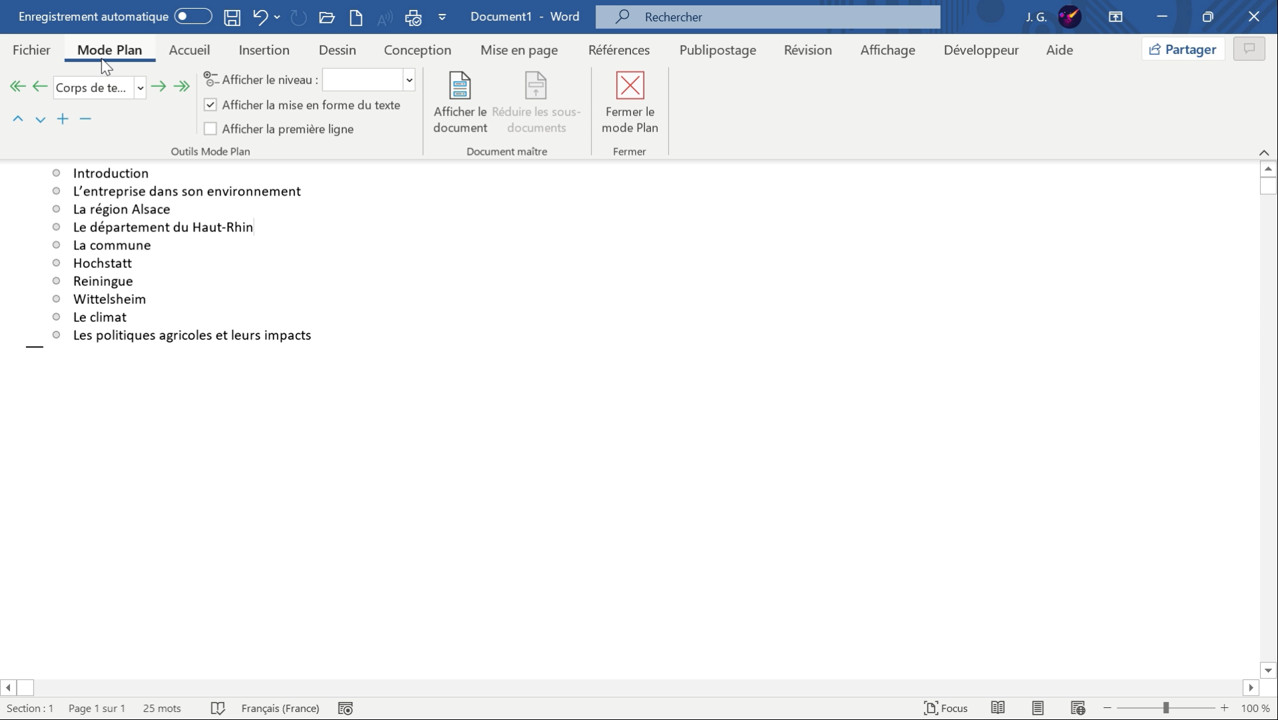The image size is (1278, 720).
Task: Uncheck Afficher la mise en forme du texte
Action: click(x=210, y=105)
